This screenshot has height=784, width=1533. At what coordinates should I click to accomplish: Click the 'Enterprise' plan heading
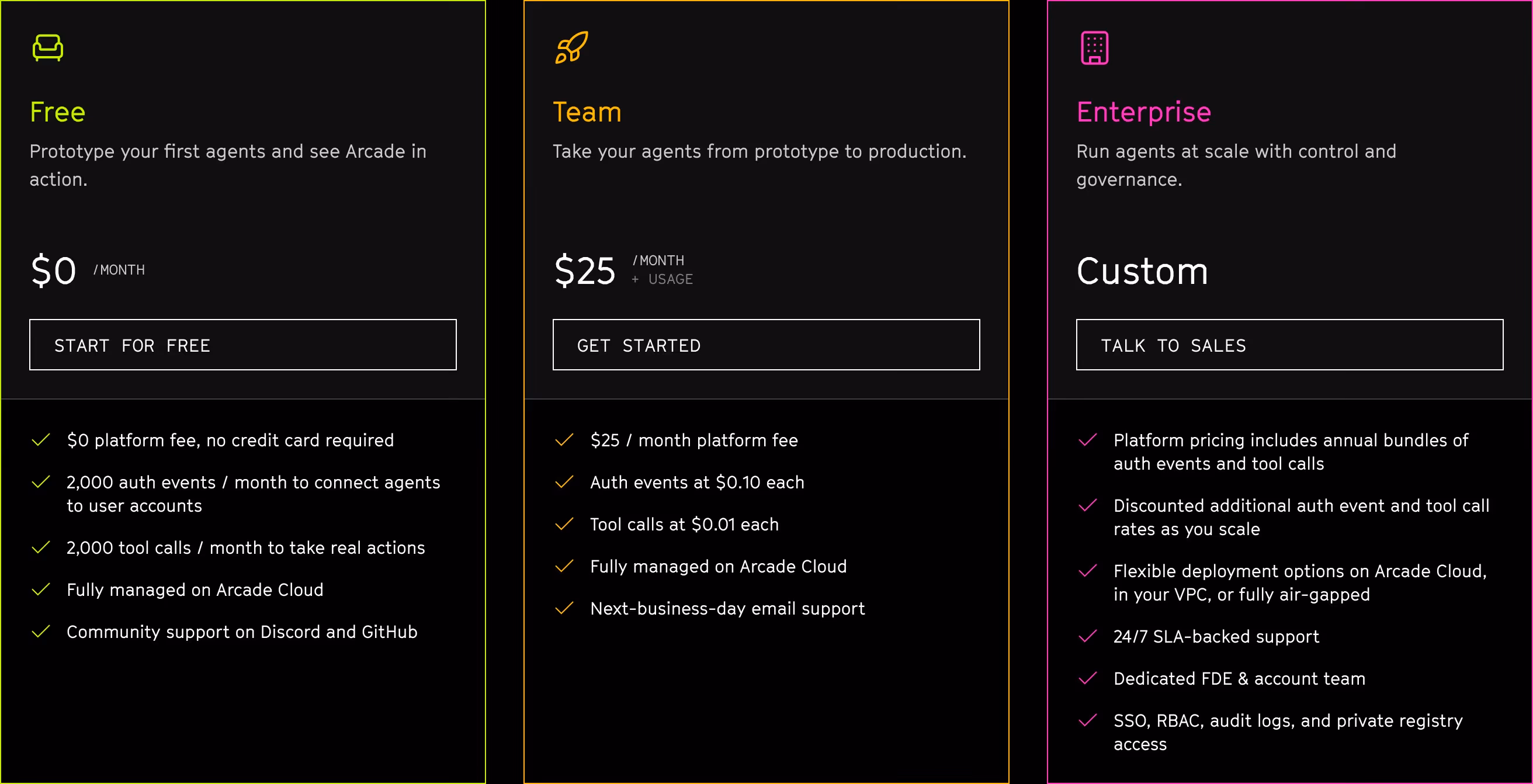1144,112
